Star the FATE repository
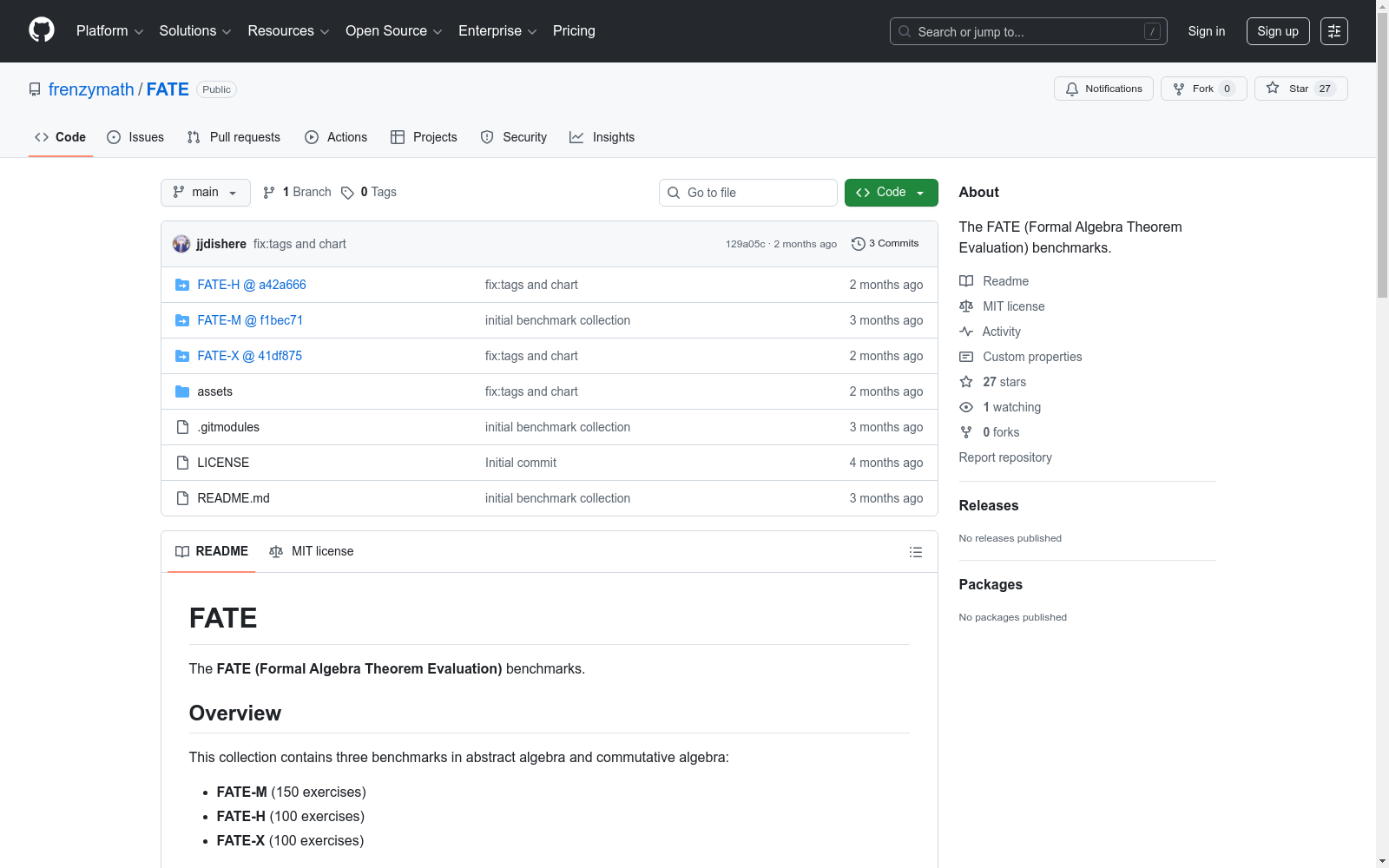Viewport: 1389px width, 868px height. tap(1300, 89)
